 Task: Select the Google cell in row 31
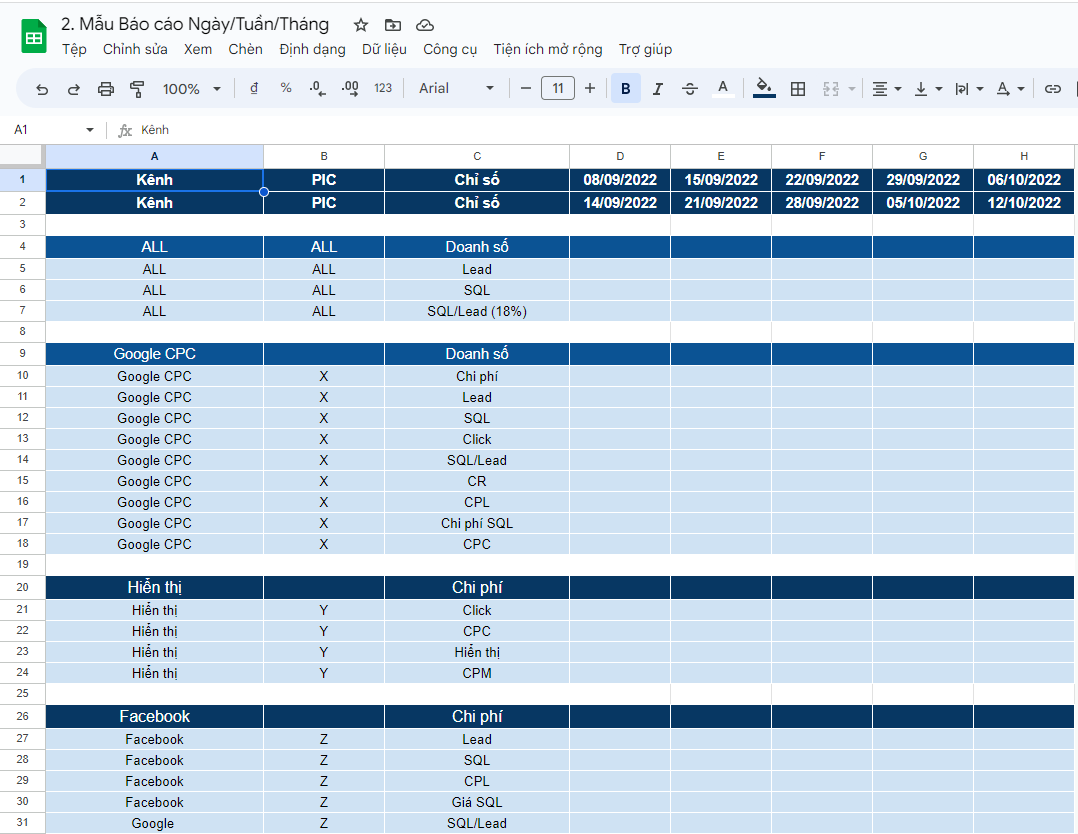pos(154,824)
